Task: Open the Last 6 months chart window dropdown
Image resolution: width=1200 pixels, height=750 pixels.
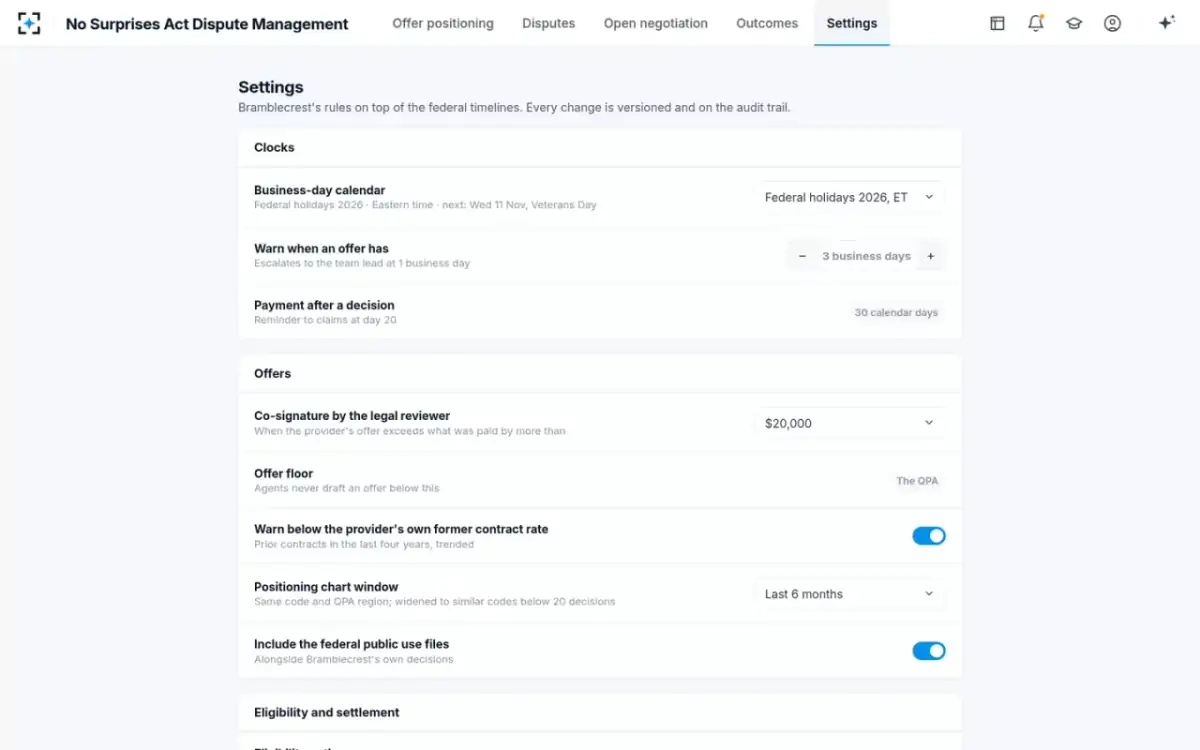Action: pyautogui.click(x=849, y=594)
